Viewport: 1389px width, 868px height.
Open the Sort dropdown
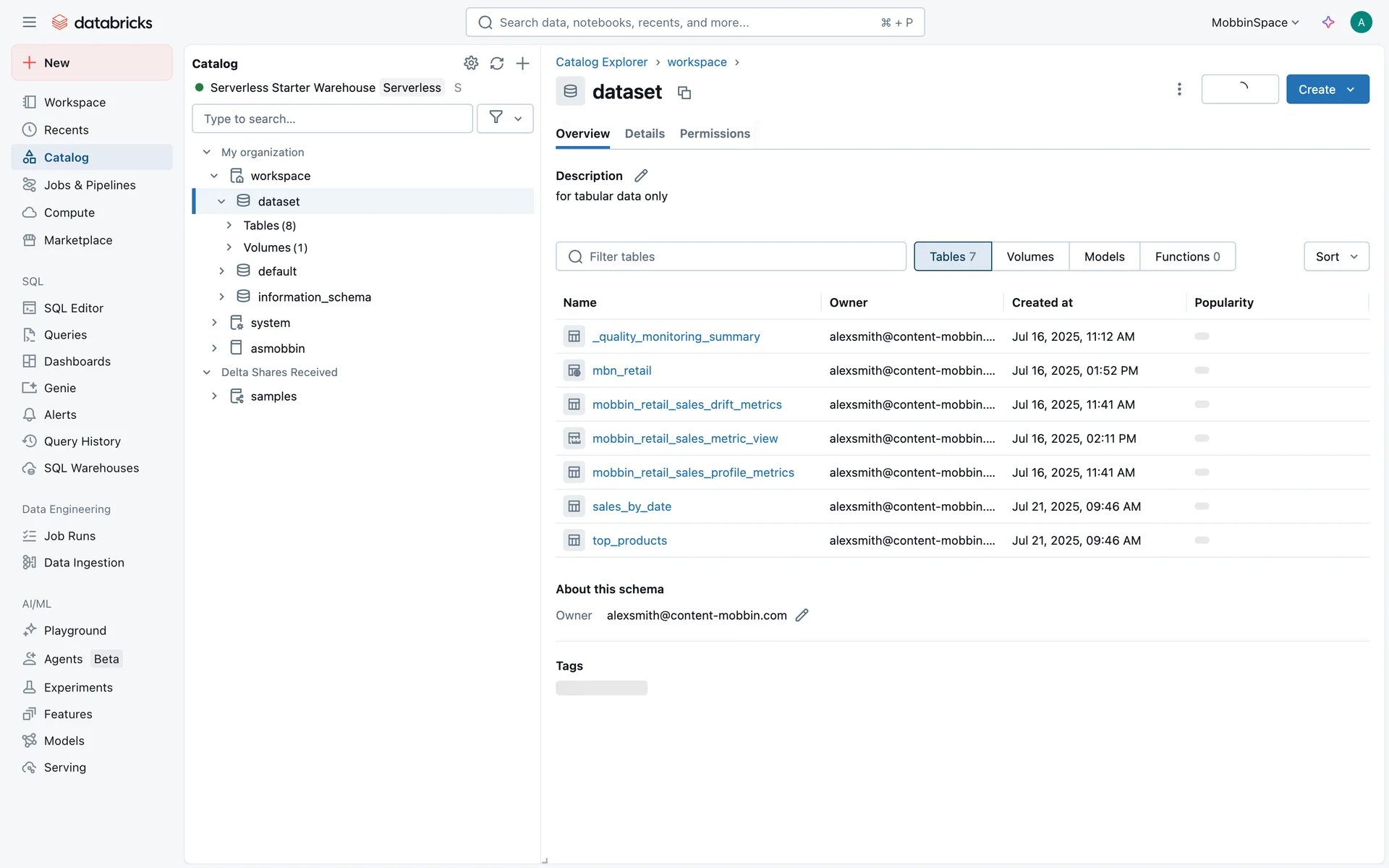(1335, 257)
